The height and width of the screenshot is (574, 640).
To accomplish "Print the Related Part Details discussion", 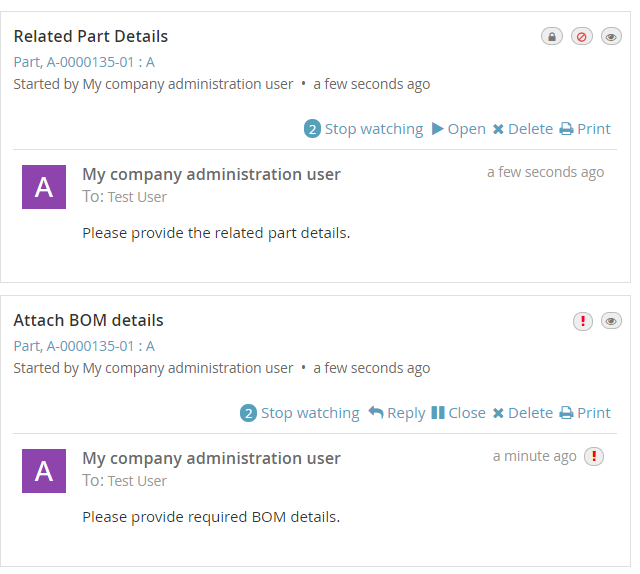I will point(585,129).
